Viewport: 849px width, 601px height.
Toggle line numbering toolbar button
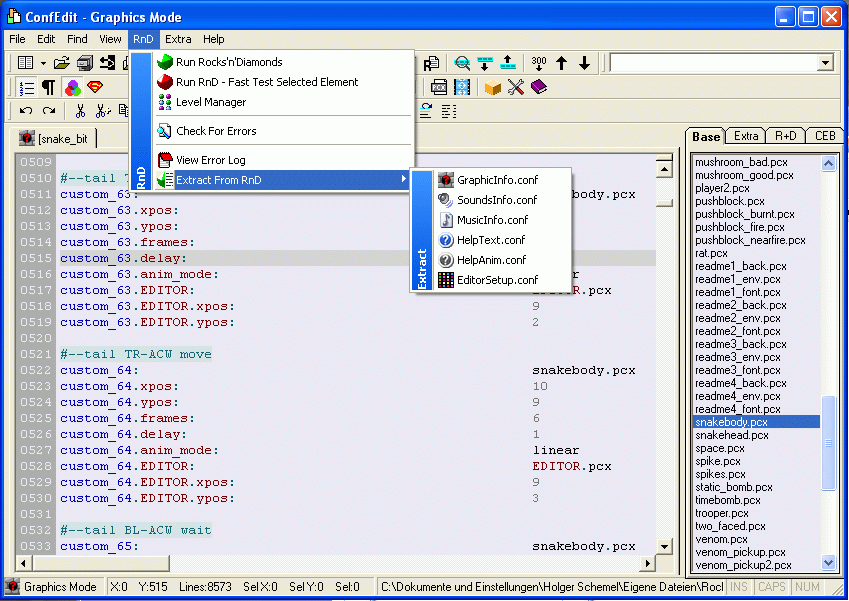click(x=26, y=87)
